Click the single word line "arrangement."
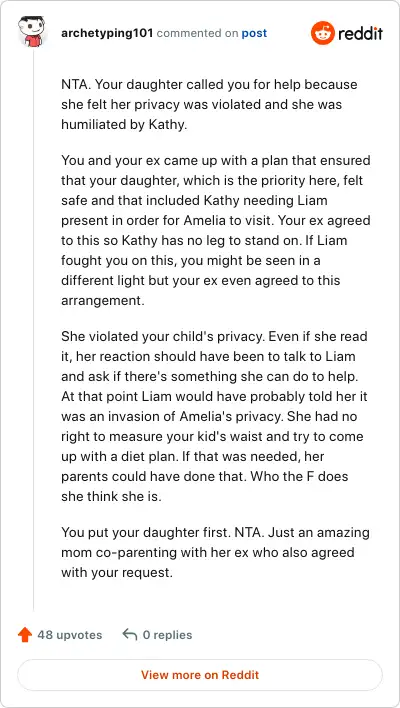This screenshot has width=400, height=708. click(x=102, y=300)
